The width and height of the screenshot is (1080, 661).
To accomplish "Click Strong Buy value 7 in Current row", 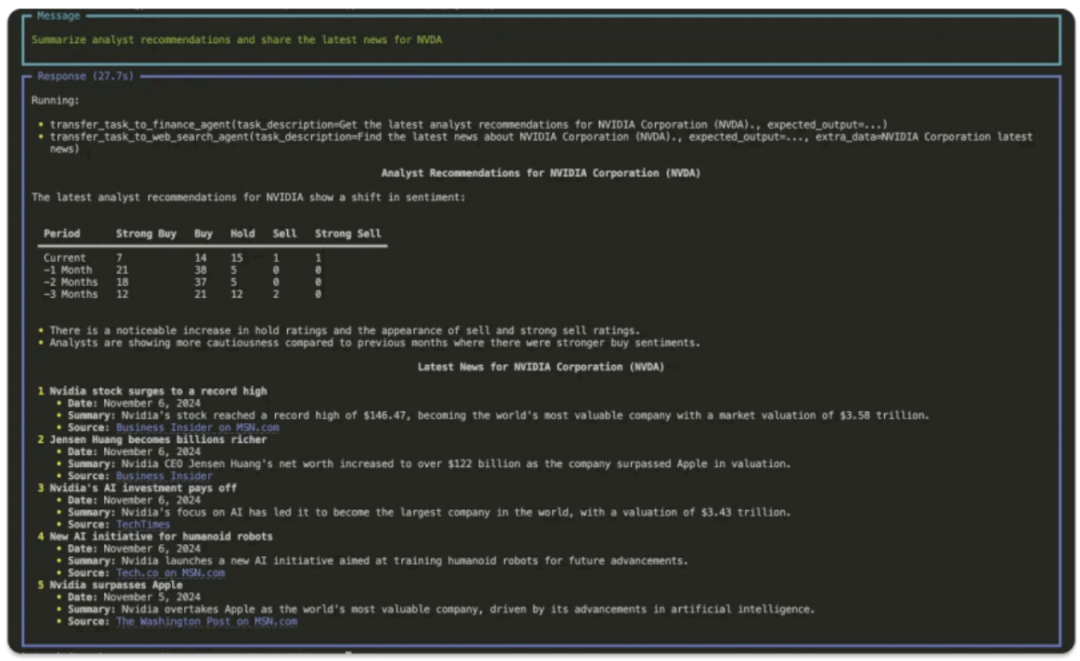I will [119, 258].
